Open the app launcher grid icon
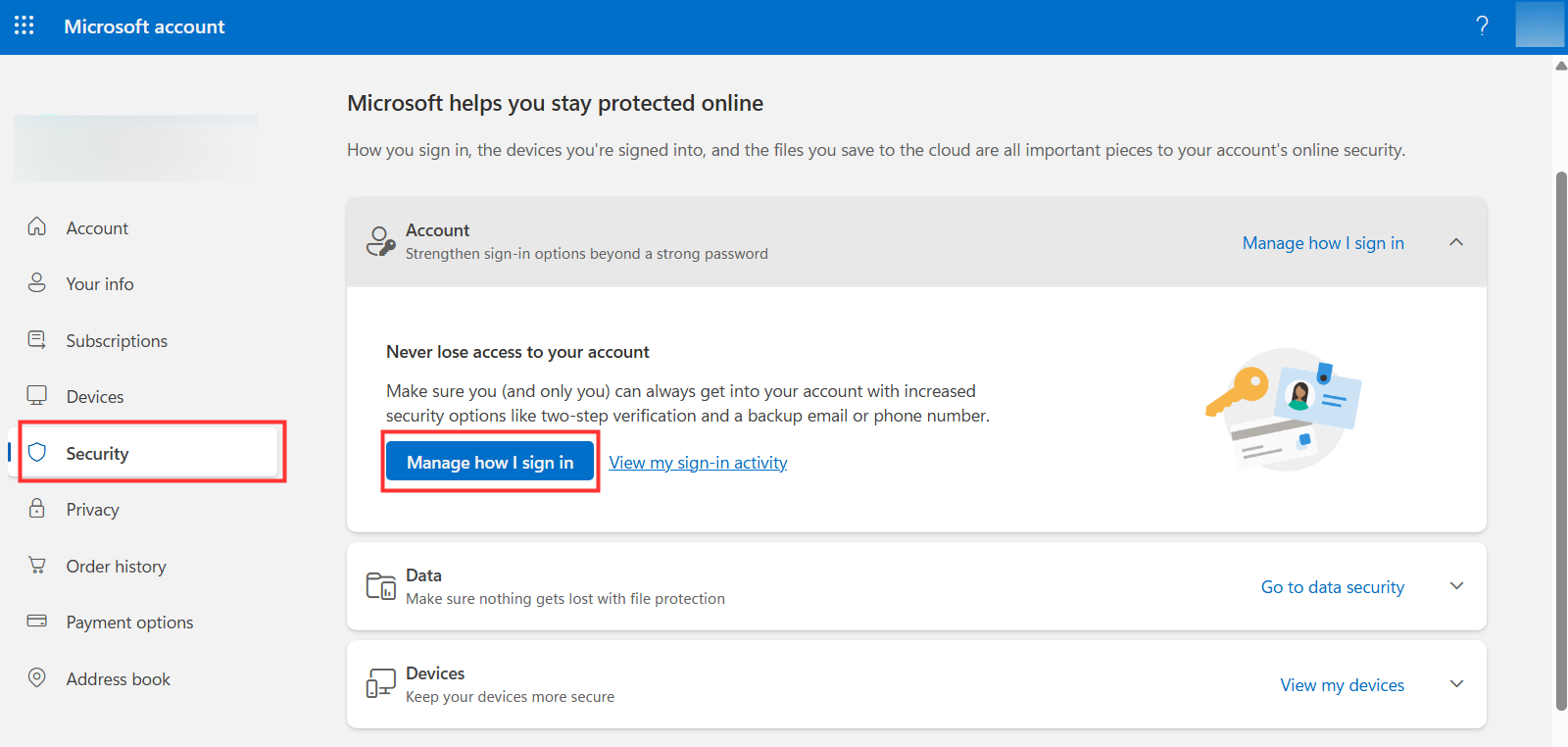The height and width of the screenshot is (747, 1568). 24,25
